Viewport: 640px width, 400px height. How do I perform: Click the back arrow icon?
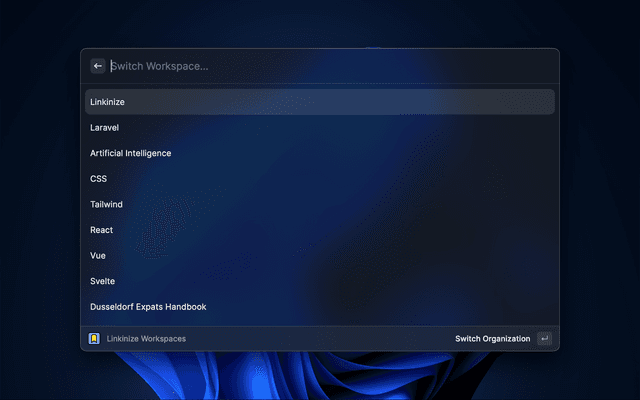pyautogui.click(x=98, y=66)
